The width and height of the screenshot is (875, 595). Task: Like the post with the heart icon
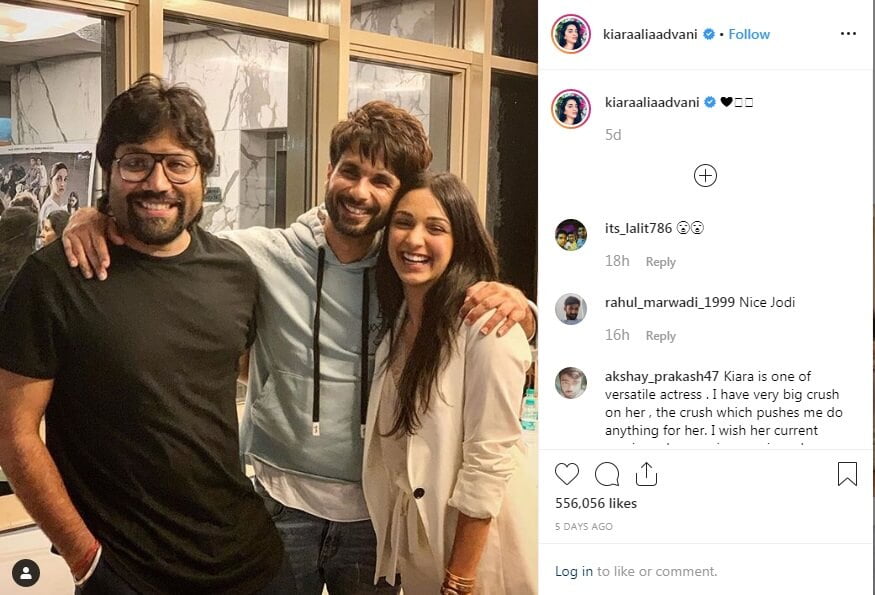[566, 474]
